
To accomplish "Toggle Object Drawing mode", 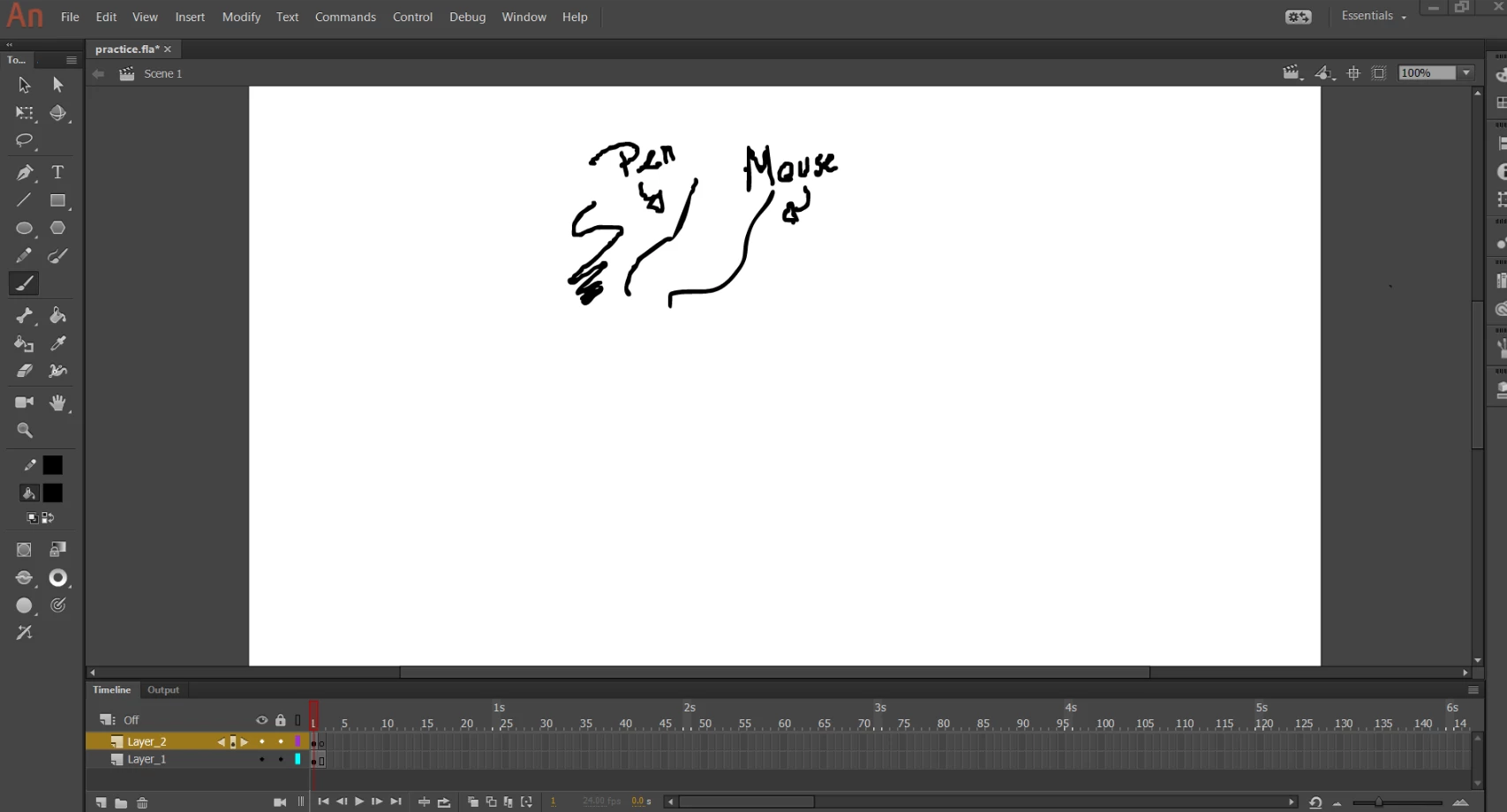I will click(x=24, y=550).
